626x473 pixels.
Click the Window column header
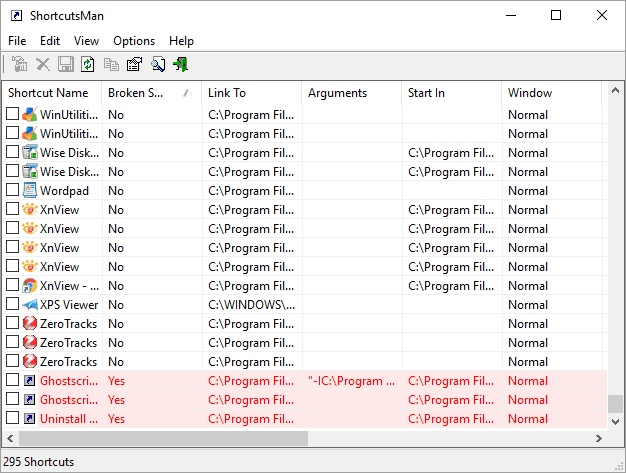coord(551,93)
